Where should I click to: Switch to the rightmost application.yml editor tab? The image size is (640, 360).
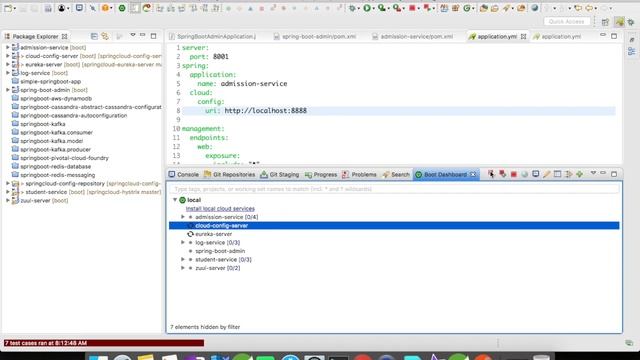click(557, 36)
